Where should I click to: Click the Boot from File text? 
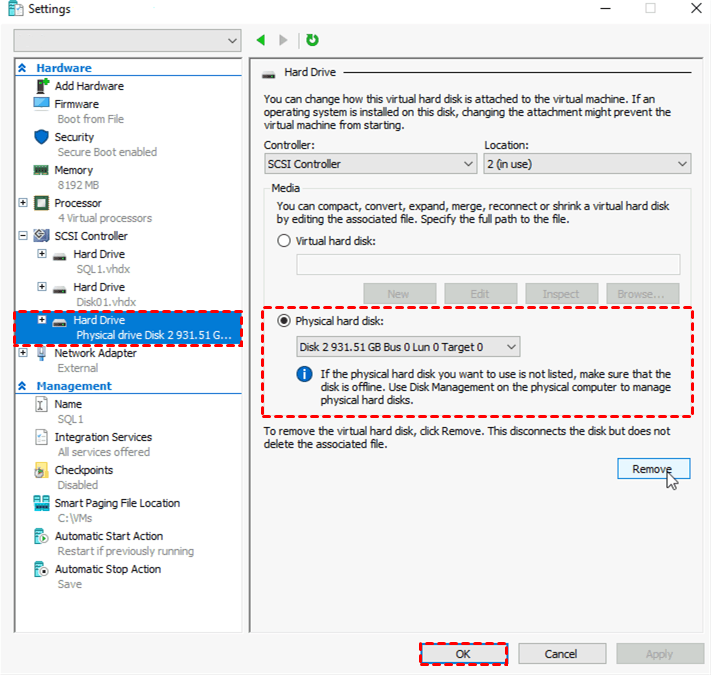pyautogui.click(x=91, y=119)
